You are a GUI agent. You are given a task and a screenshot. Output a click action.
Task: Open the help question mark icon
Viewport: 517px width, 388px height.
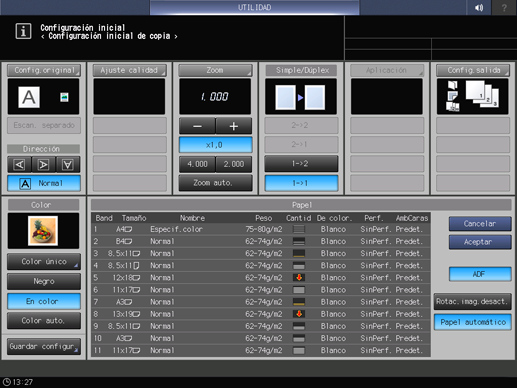[x=504, y=7]
